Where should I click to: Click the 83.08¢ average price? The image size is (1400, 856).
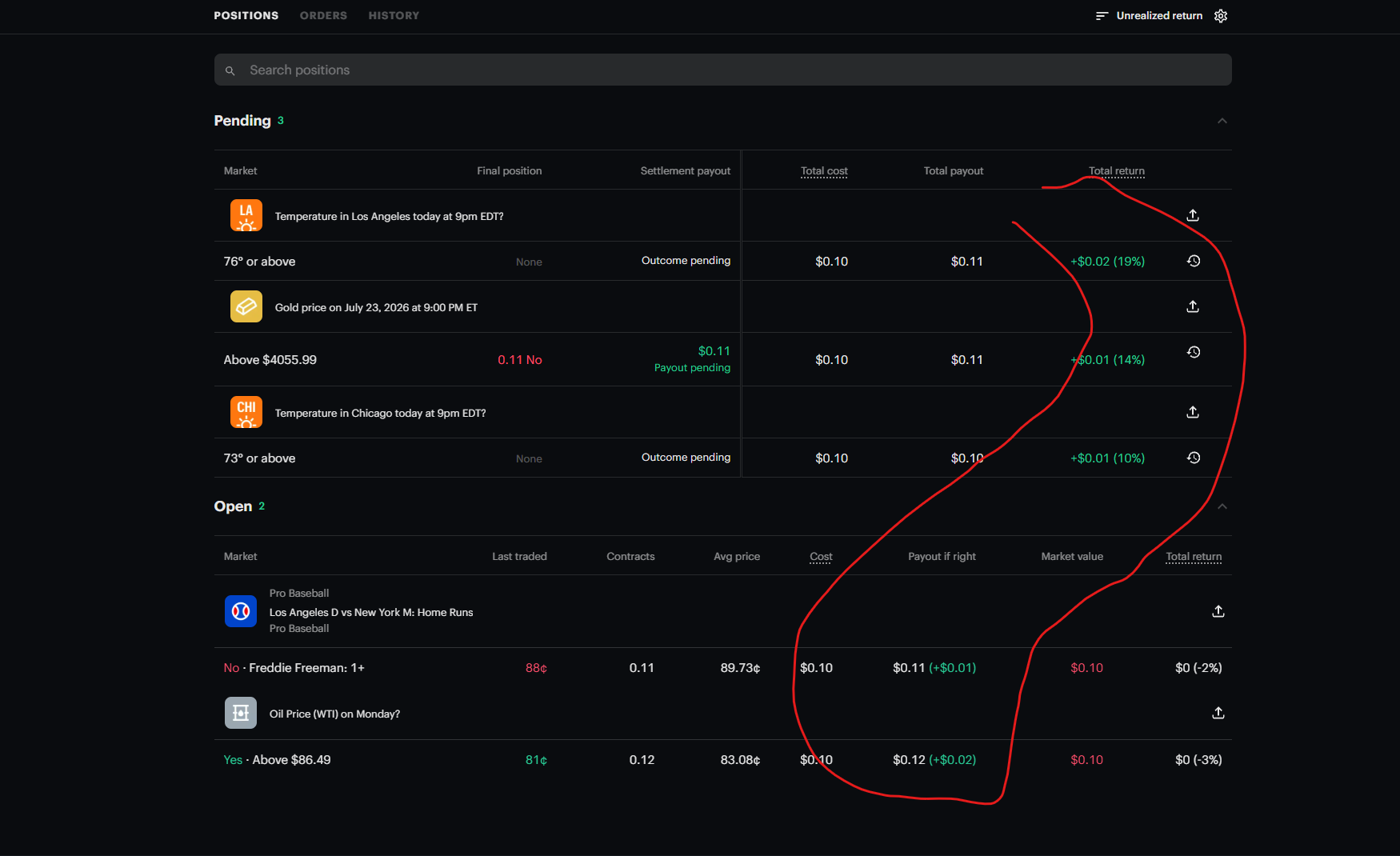pos(740,760)
